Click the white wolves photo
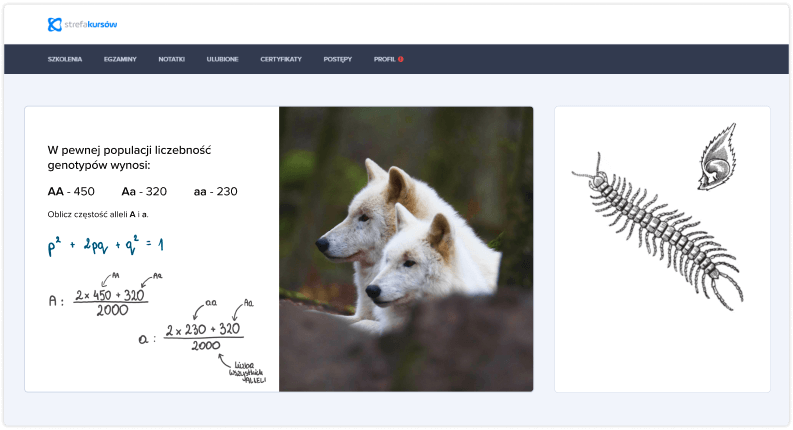Image resolution: width=793 pixels, height=430 pixels. click(x=405, y=248)
